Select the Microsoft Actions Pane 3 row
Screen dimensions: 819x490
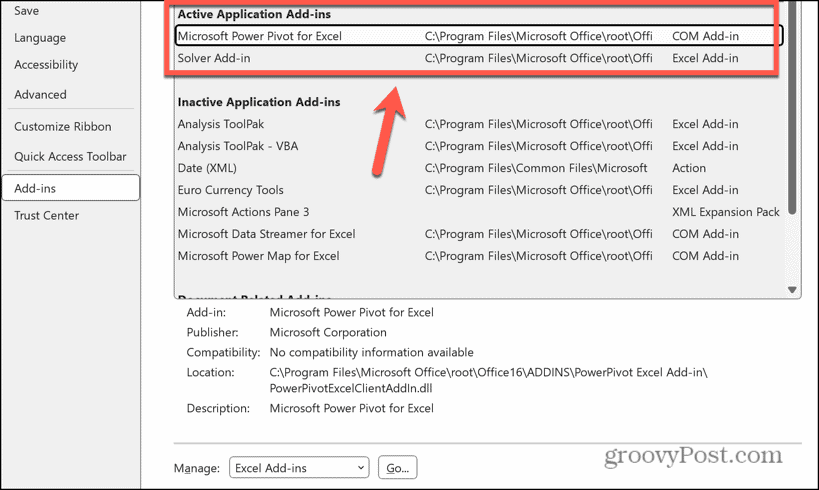[478, 212]
